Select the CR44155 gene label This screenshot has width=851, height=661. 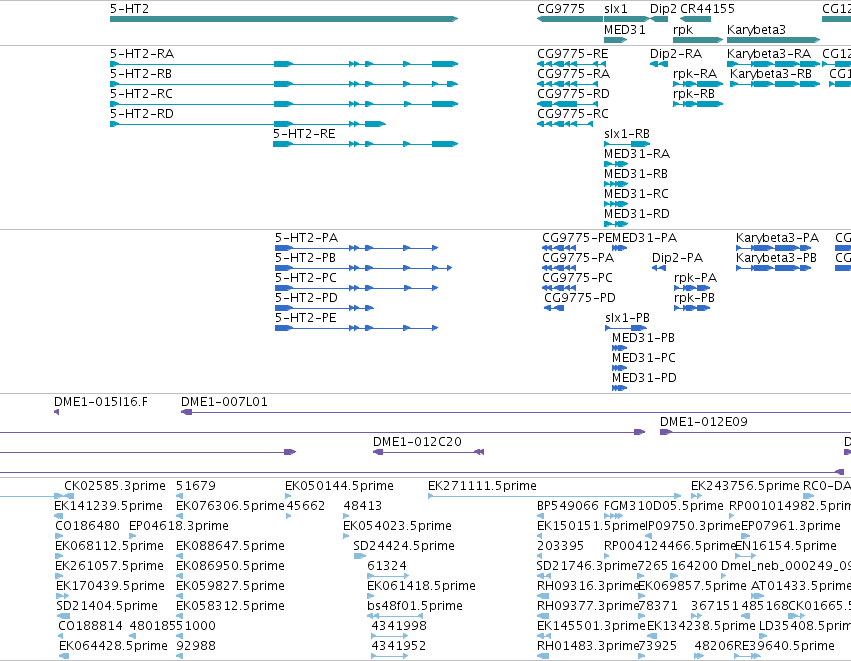[x=707, y=9]
